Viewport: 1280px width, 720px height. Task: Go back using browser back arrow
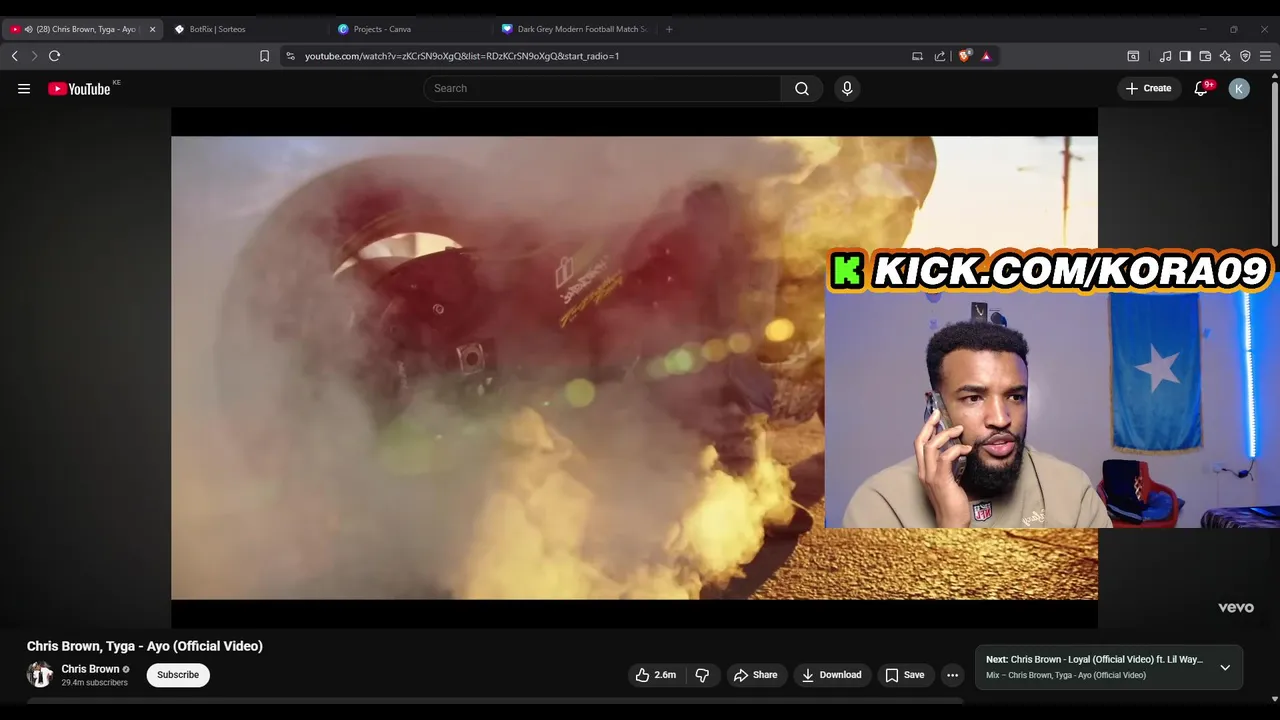pos(15,56)
